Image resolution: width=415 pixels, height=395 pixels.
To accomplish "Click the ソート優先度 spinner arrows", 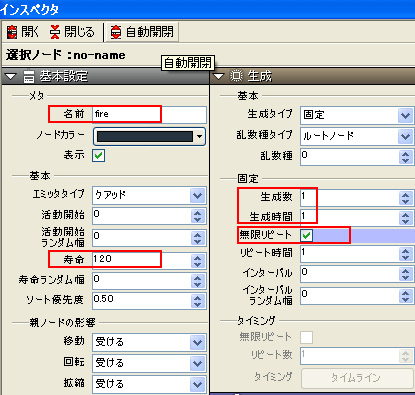I will [x=198, y=301].
